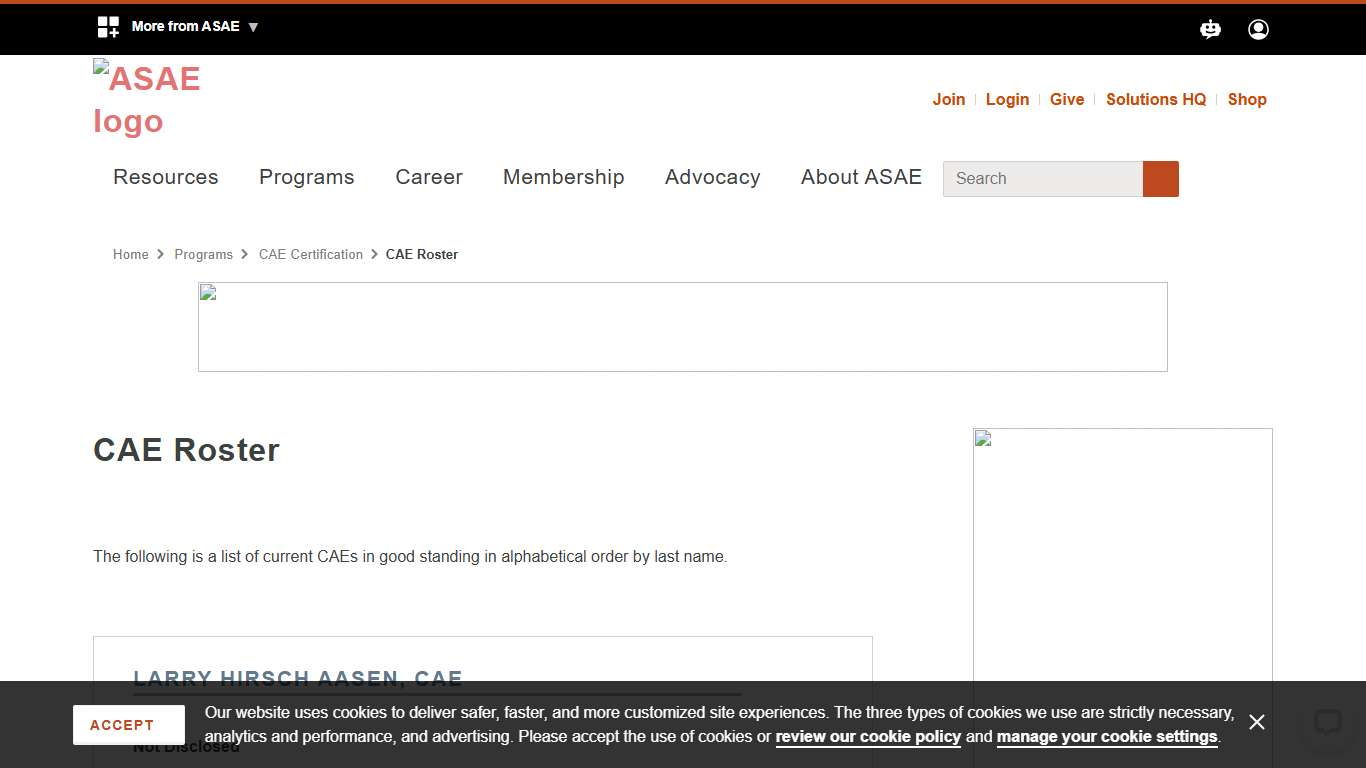Click the Join link
Screen dimensions: 1366x768
(948, 99)
